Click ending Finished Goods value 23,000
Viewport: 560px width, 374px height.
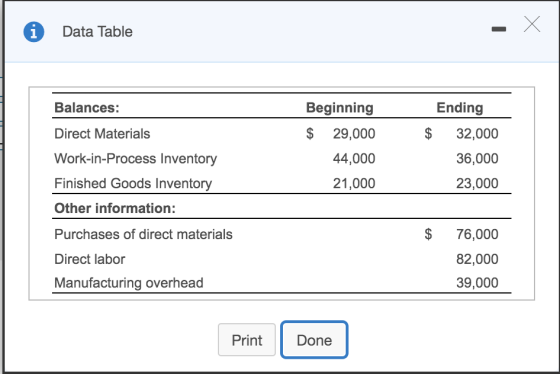coord(477,184)
